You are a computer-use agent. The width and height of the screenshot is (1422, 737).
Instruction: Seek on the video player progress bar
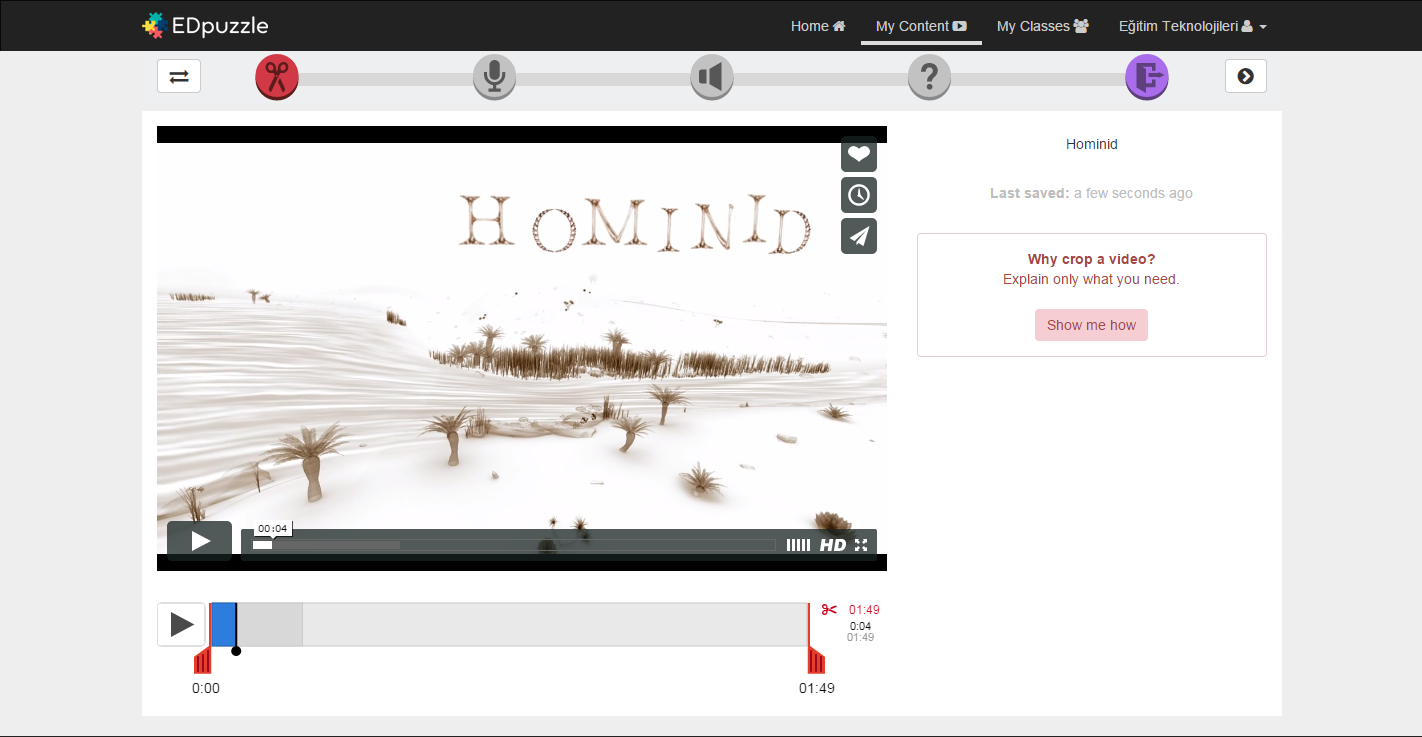coord(513,545)
